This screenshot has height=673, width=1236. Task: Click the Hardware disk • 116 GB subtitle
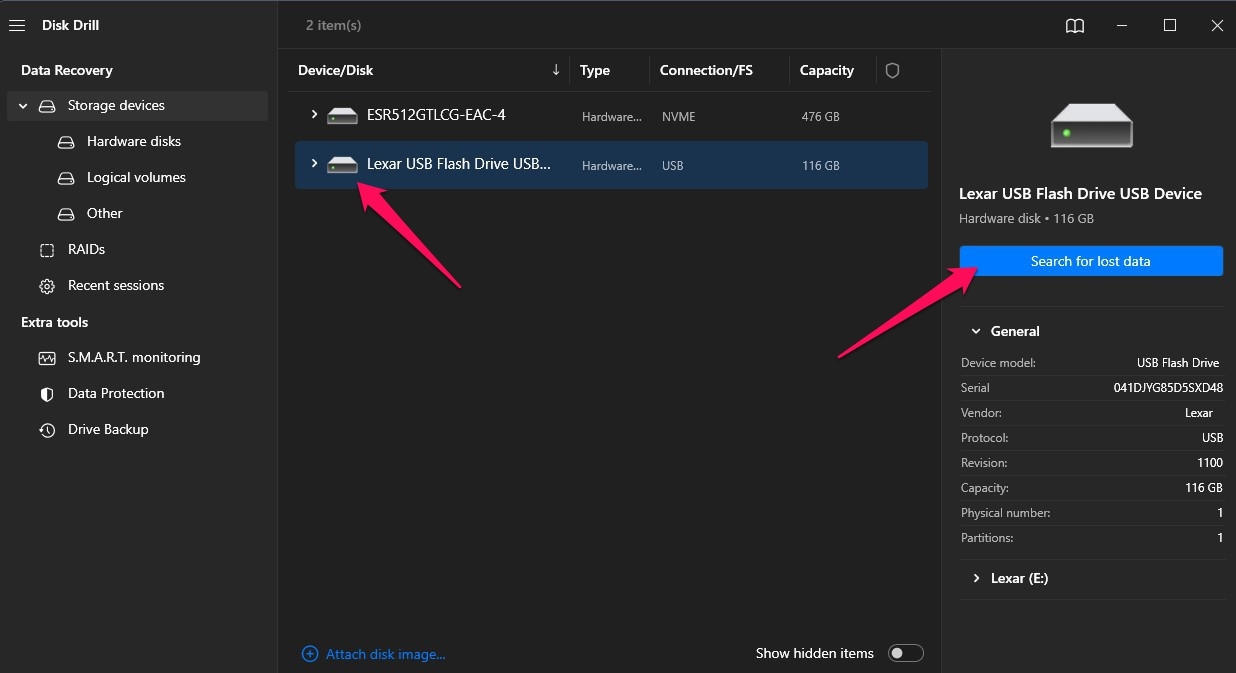click(x=1026, y=219)
